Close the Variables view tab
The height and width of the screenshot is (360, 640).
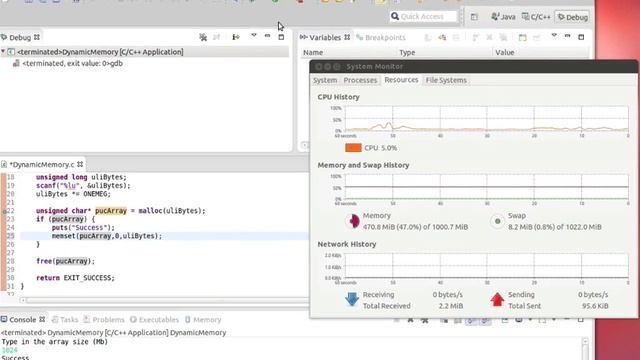click(347, 37)
